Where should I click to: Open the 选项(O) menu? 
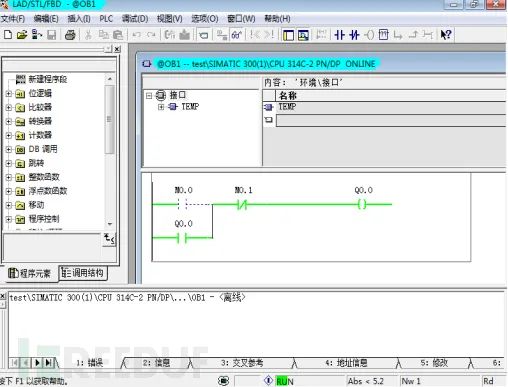click(x=205, y=19)
